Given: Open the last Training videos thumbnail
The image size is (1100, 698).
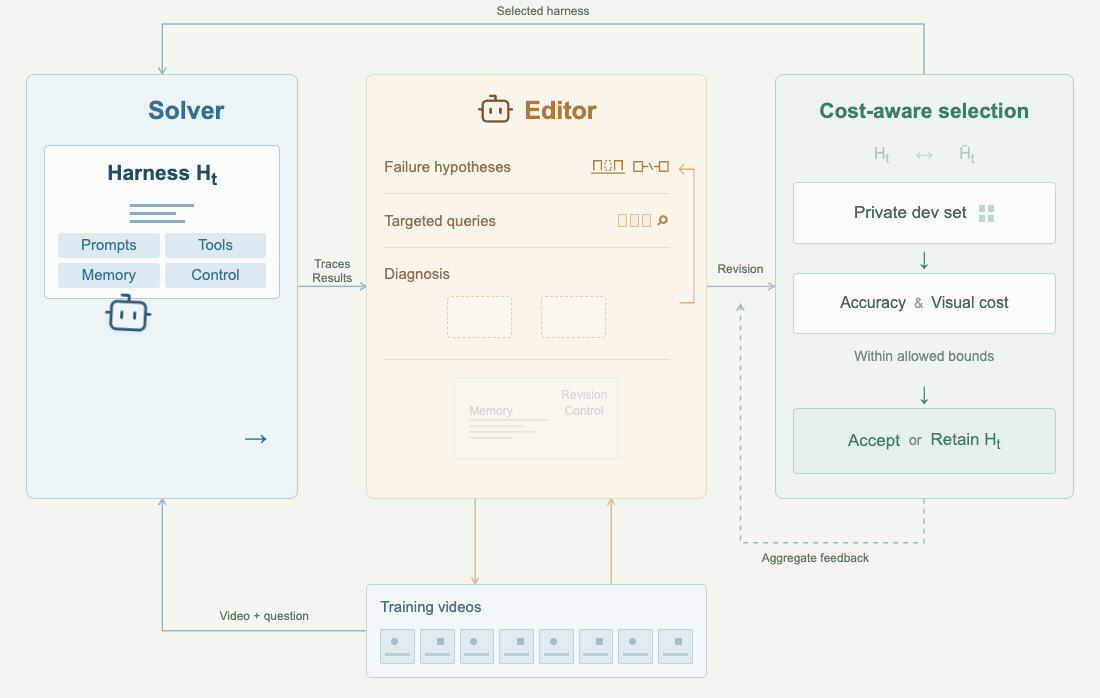Looking at the screenshot, I should pyautogui.click(x=676, y=646).
